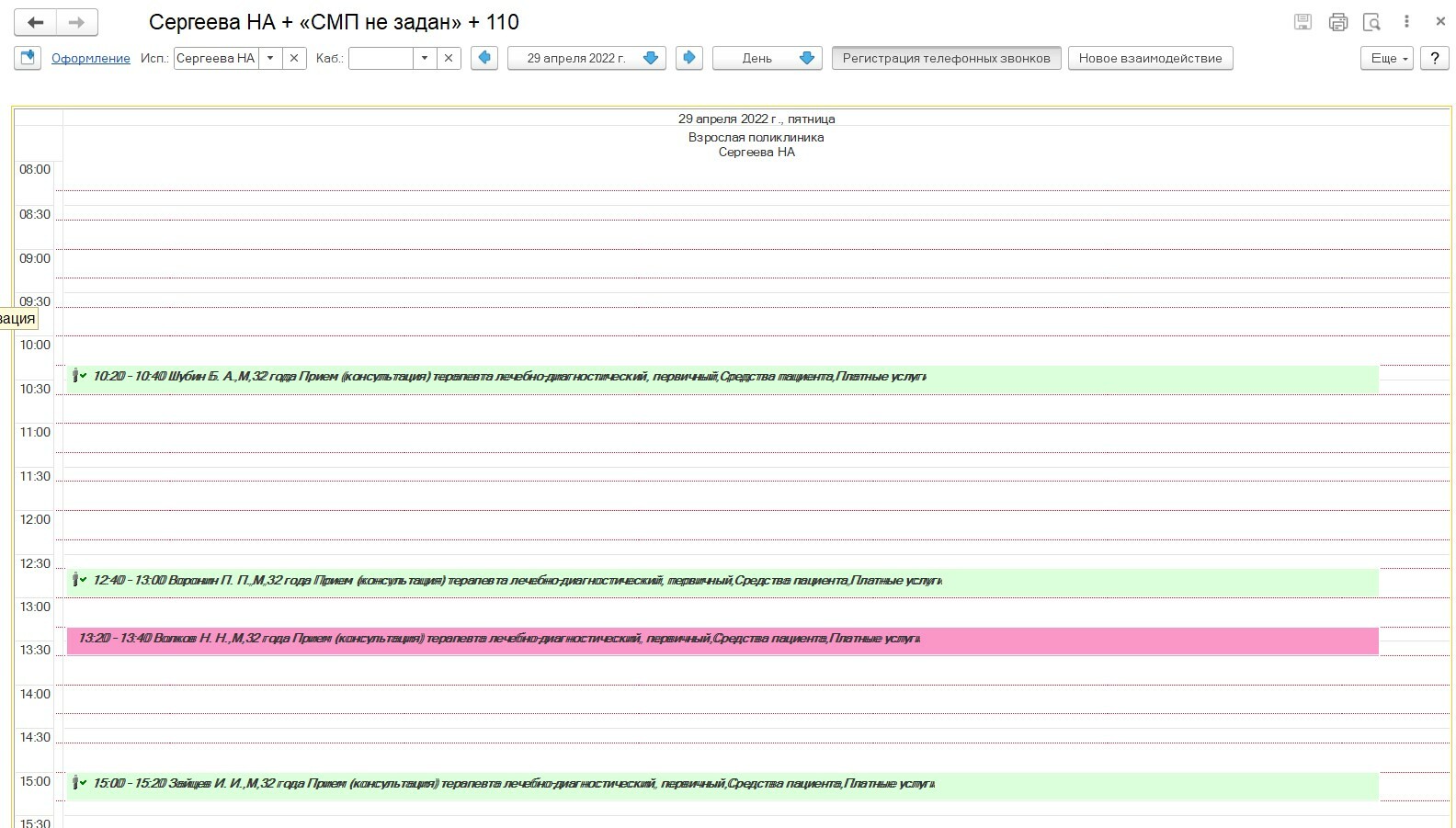
Task: Click the Сергеева НА column header
Action: point(756,152)
